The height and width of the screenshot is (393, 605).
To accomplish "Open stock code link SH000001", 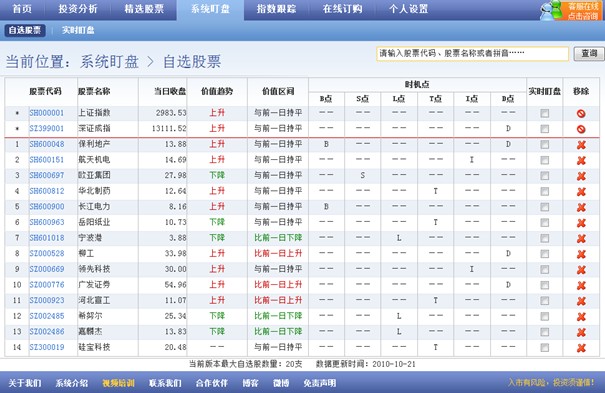I will (47, 113).
